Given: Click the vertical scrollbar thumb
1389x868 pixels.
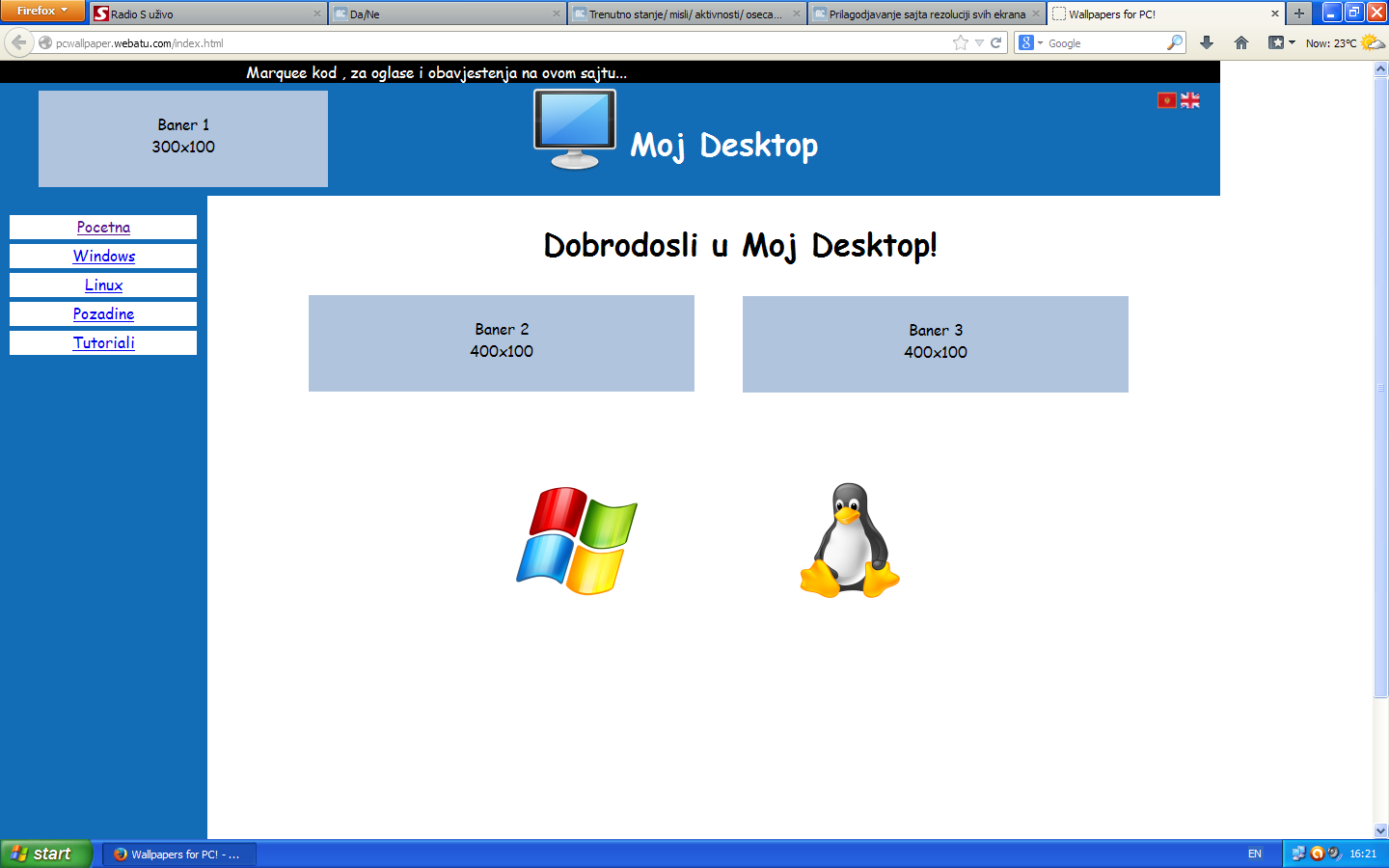Looking at the screenshot, I should (x=1380, y=386).
